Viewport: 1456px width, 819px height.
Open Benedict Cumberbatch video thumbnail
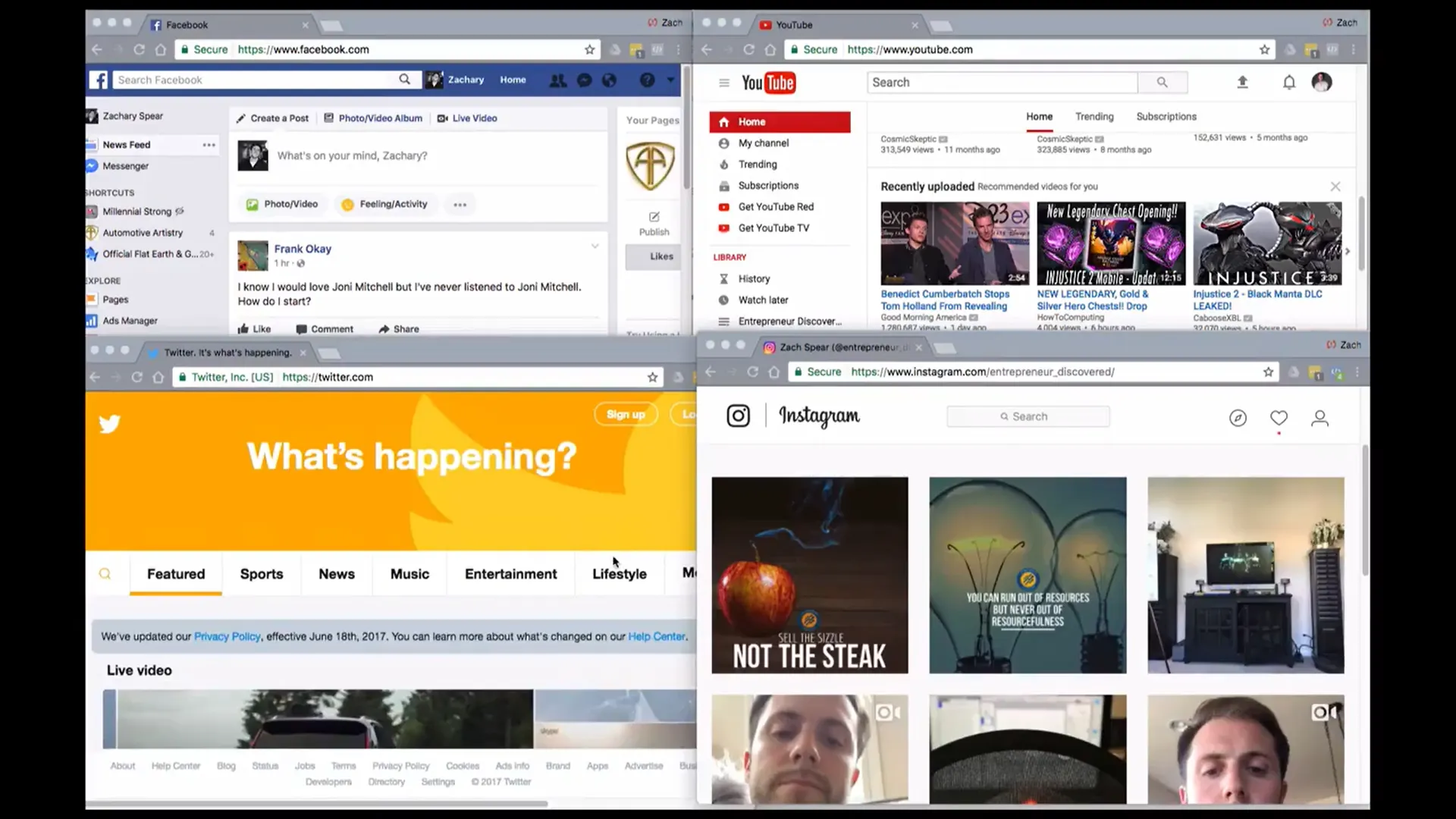[955, 243]
